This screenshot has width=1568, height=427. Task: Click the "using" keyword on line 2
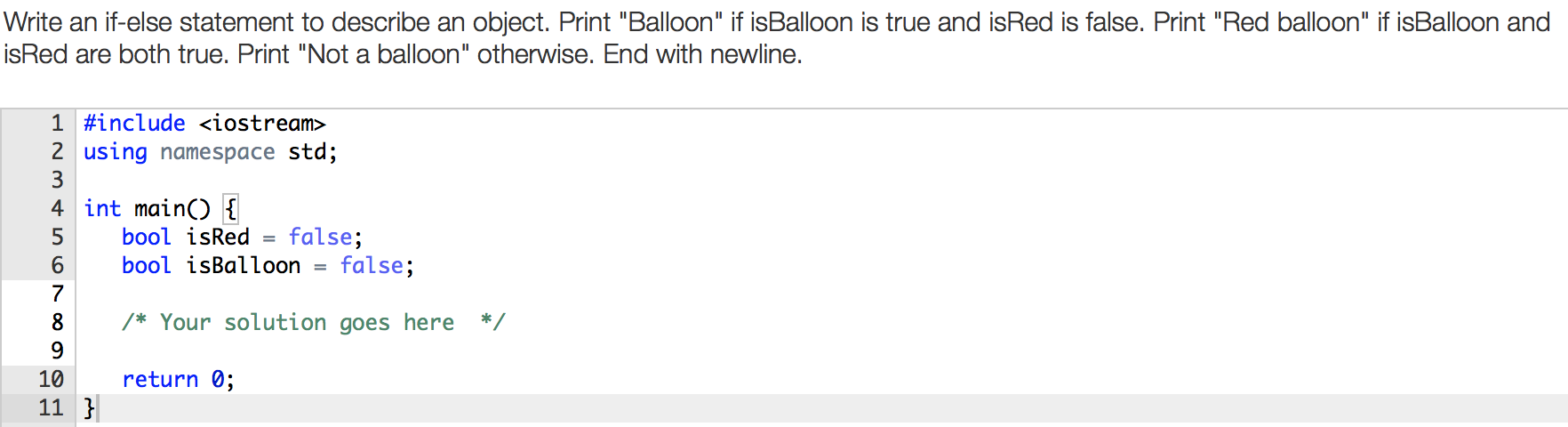pyautogui.click(x=115, y=152)
